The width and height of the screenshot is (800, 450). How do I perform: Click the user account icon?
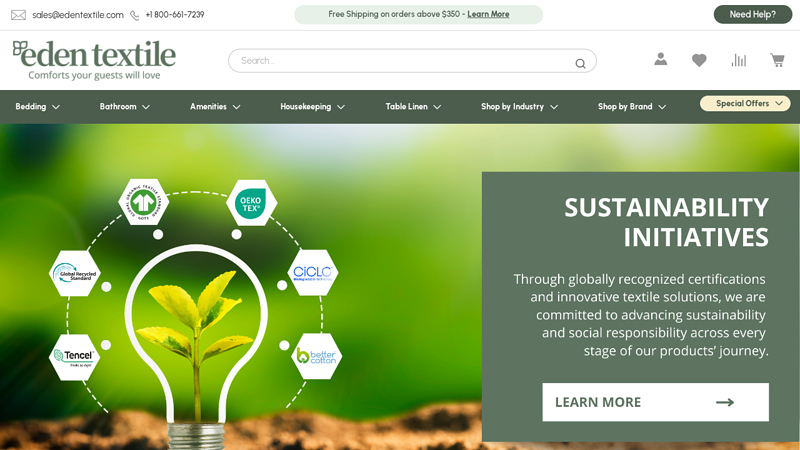tap(660, 60)
